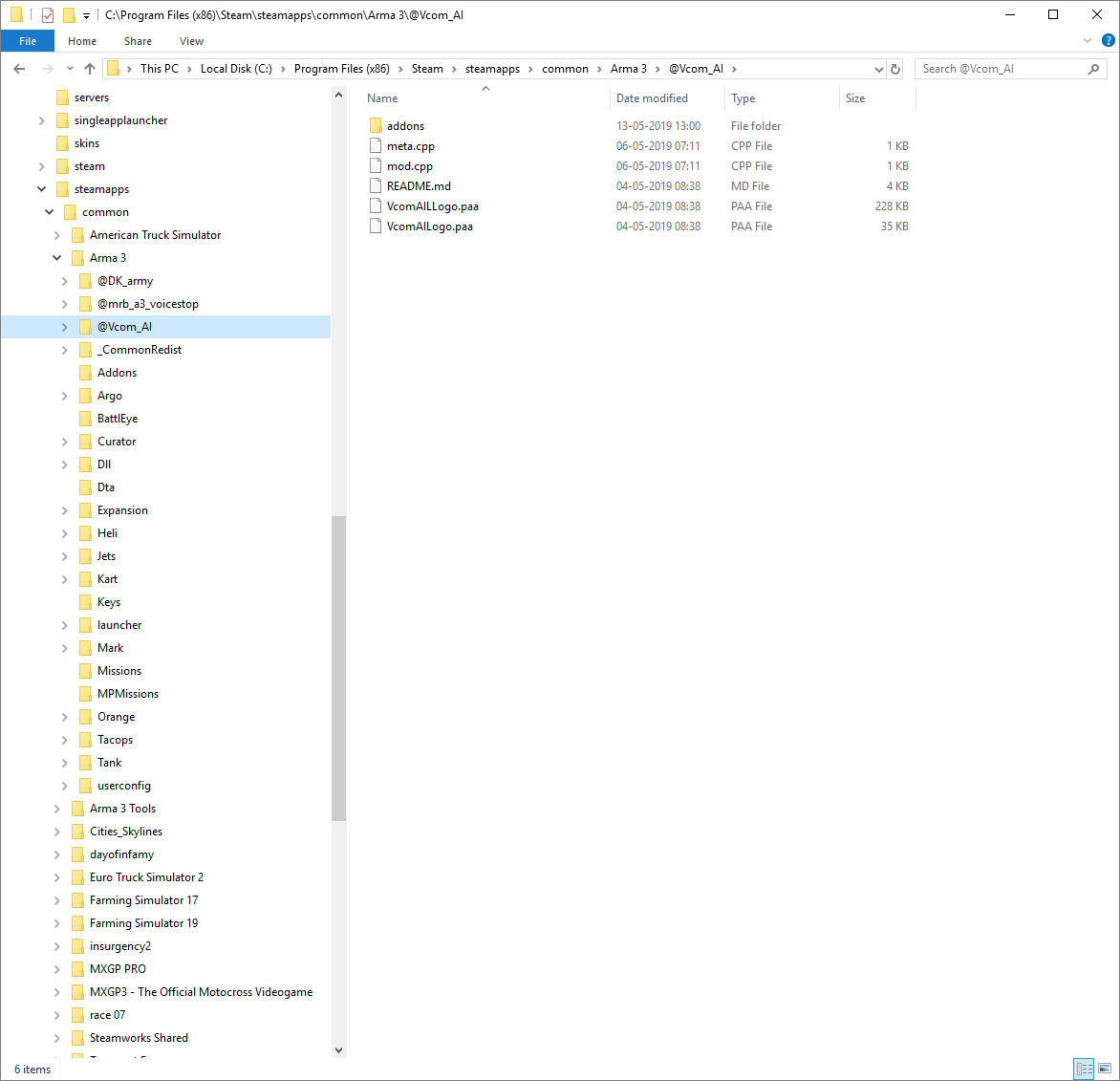
Task: Click the skins folder icon in tree
Action: pyautogui.click(x=62, y=143)
